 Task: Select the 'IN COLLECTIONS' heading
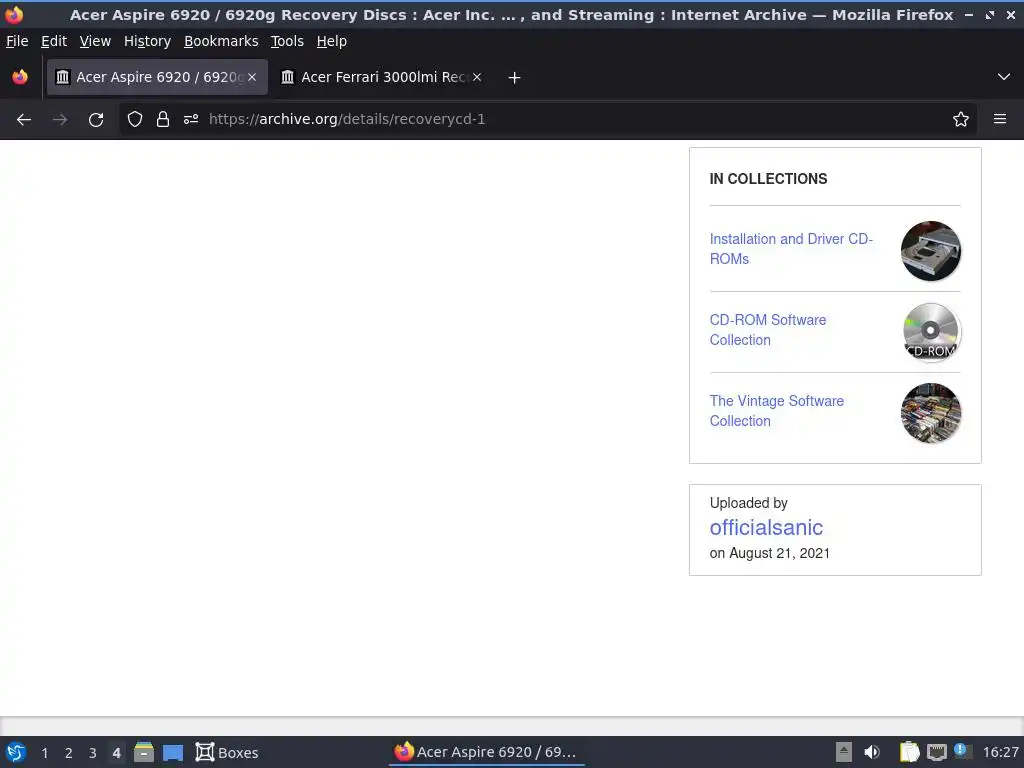click(768, 179)
